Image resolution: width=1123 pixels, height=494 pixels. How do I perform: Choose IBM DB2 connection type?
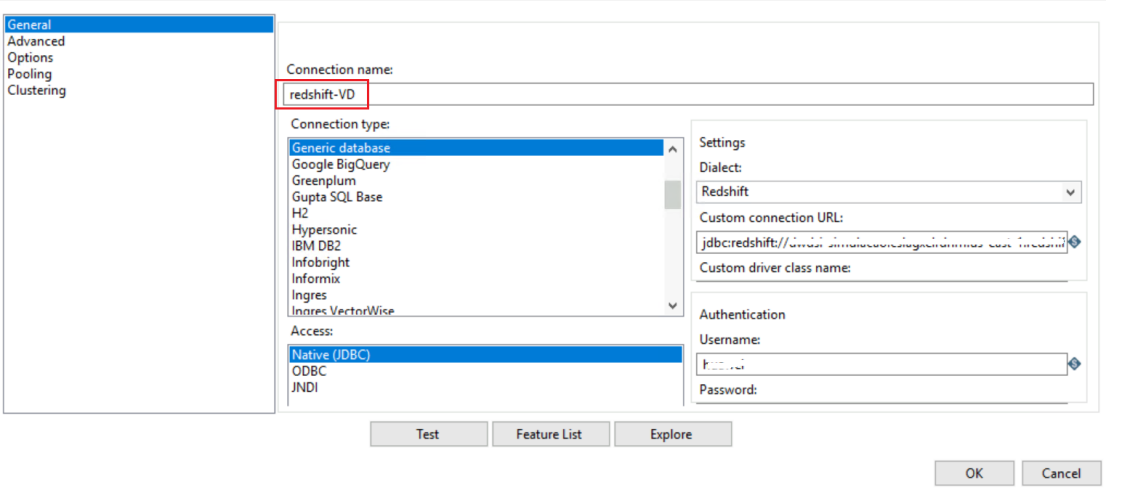(476, 246)
